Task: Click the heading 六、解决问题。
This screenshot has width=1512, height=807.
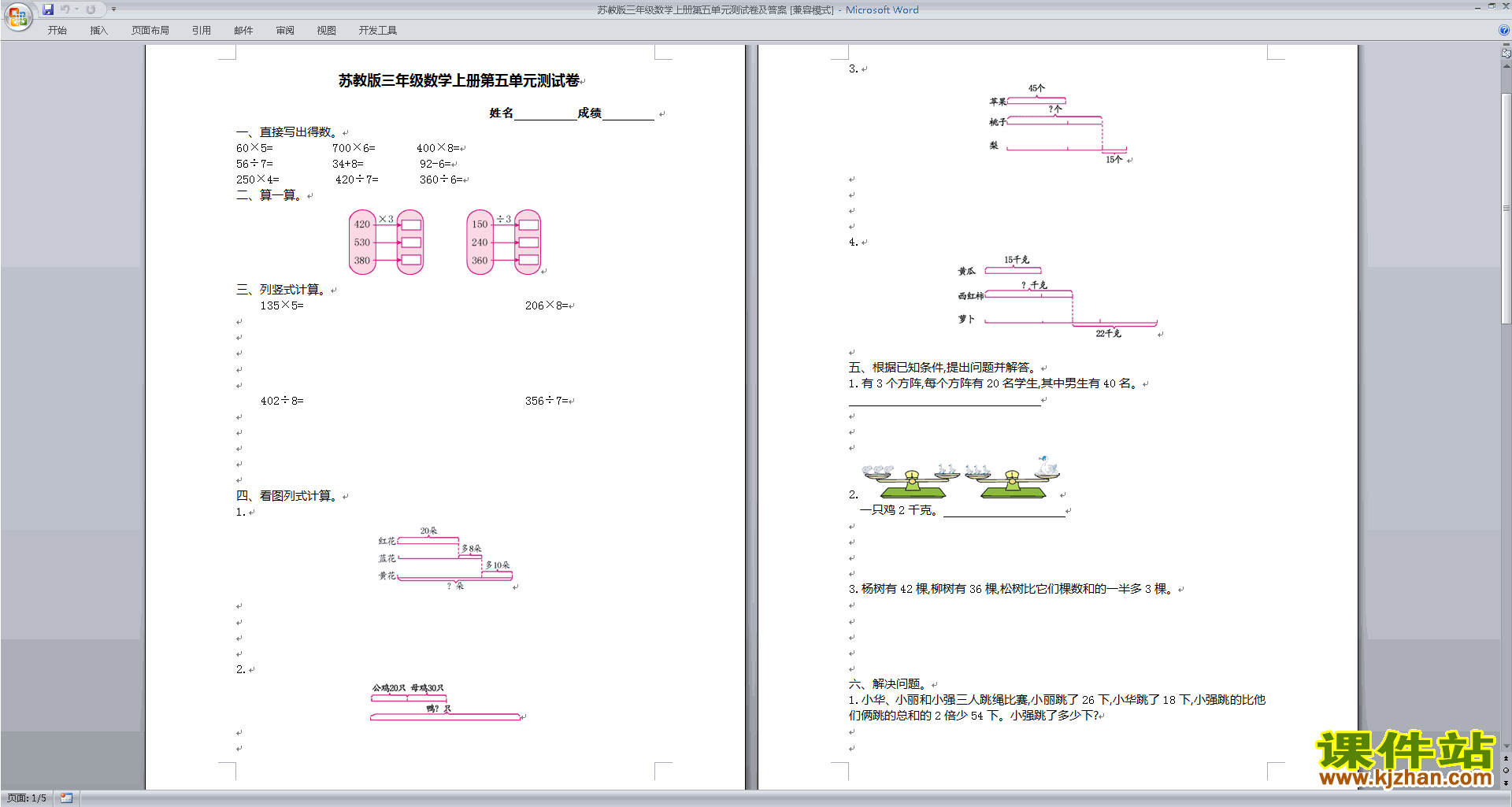Action: coord(888,684)
